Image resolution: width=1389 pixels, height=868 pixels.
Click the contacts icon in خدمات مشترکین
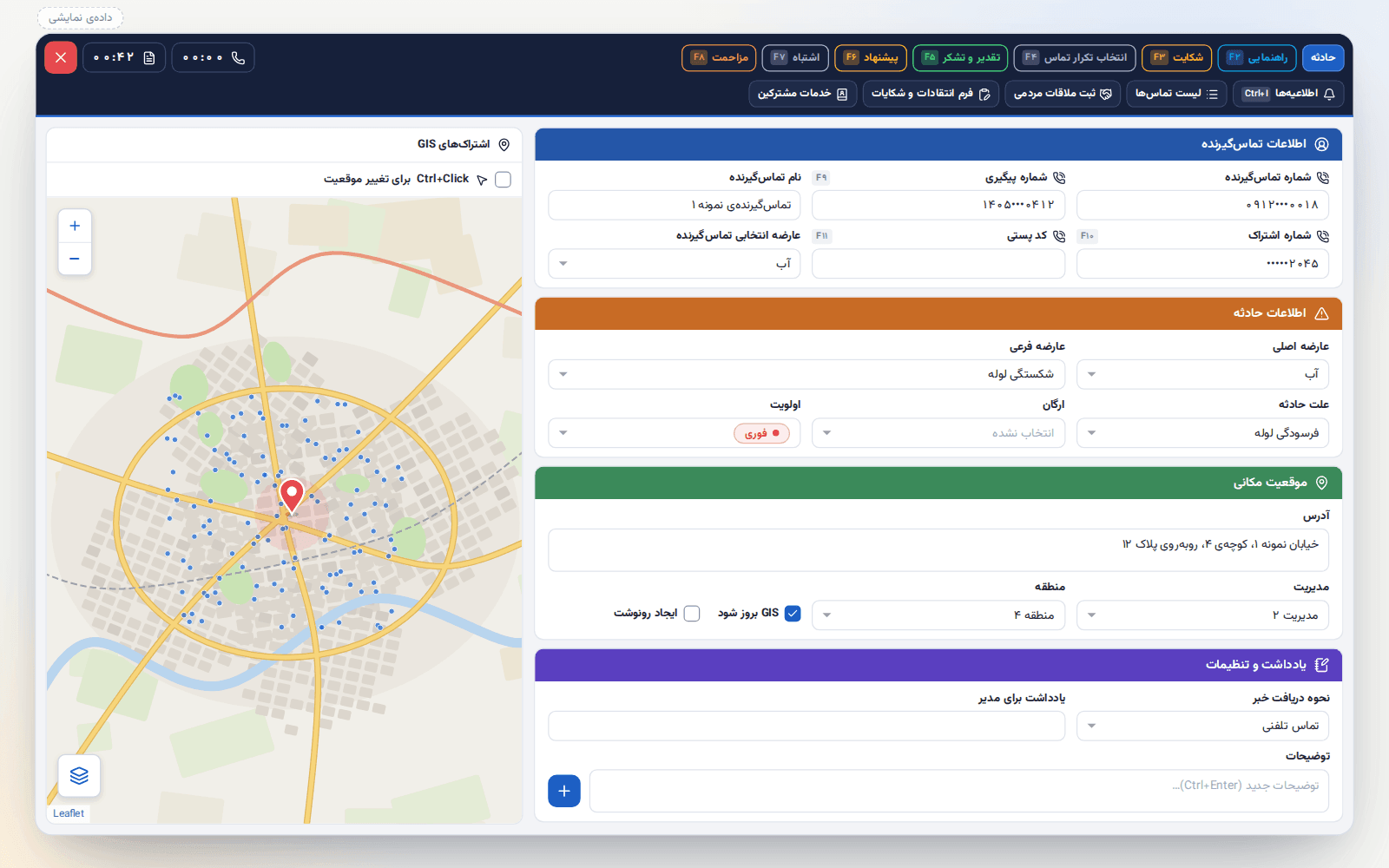pos(842,94)
